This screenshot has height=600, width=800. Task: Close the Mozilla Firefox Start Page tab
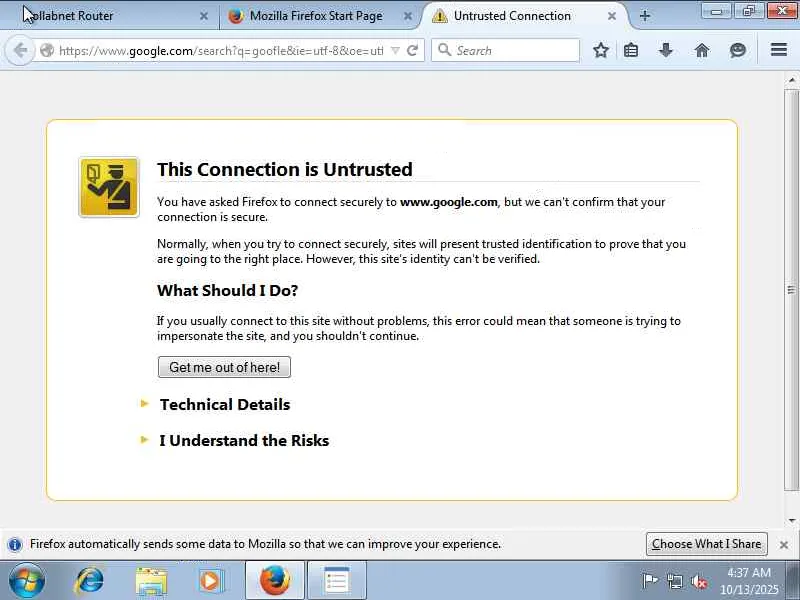[408, 16]
